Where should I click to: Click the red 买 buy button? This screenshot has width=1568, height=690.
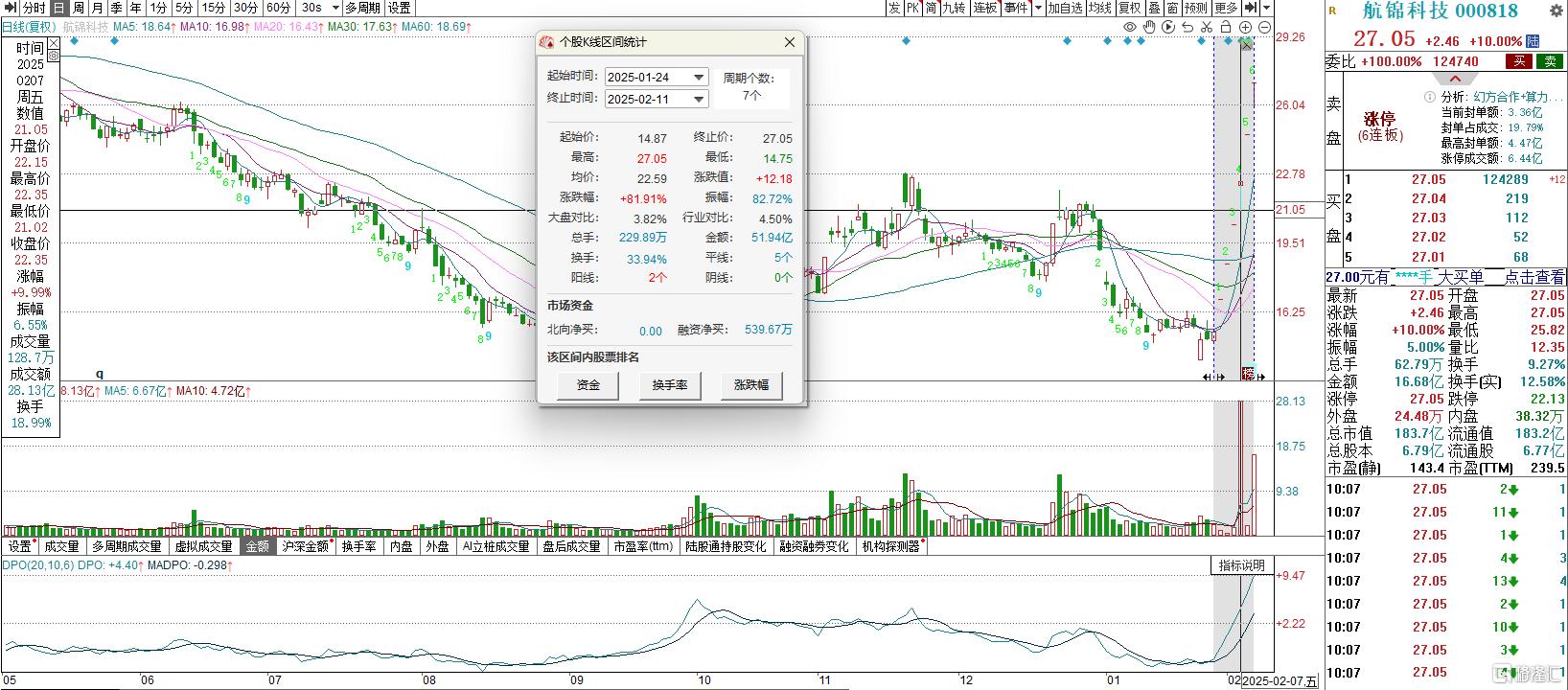[1517, 61]
